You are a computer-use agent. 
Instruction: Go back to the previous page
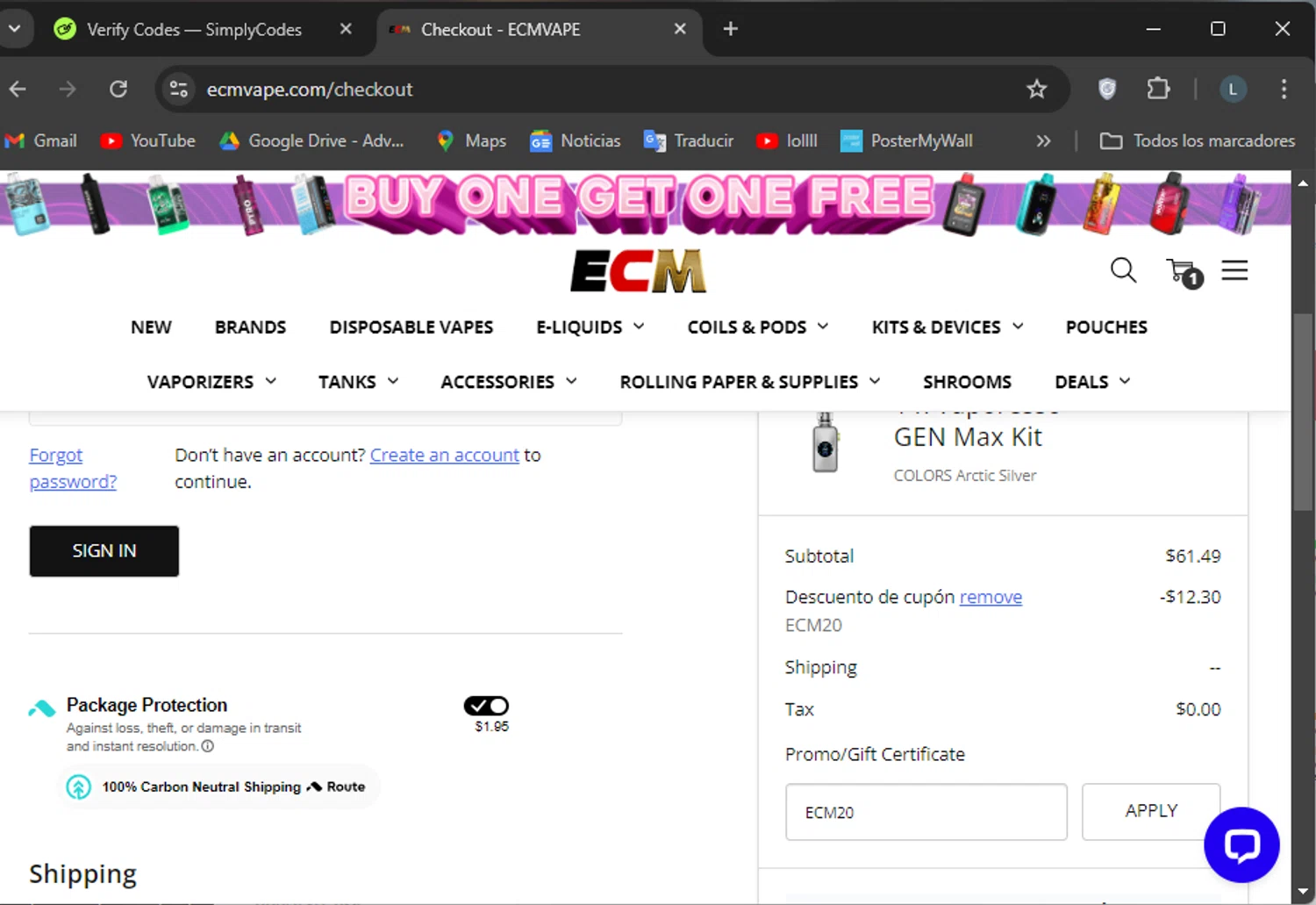(18, 89)
